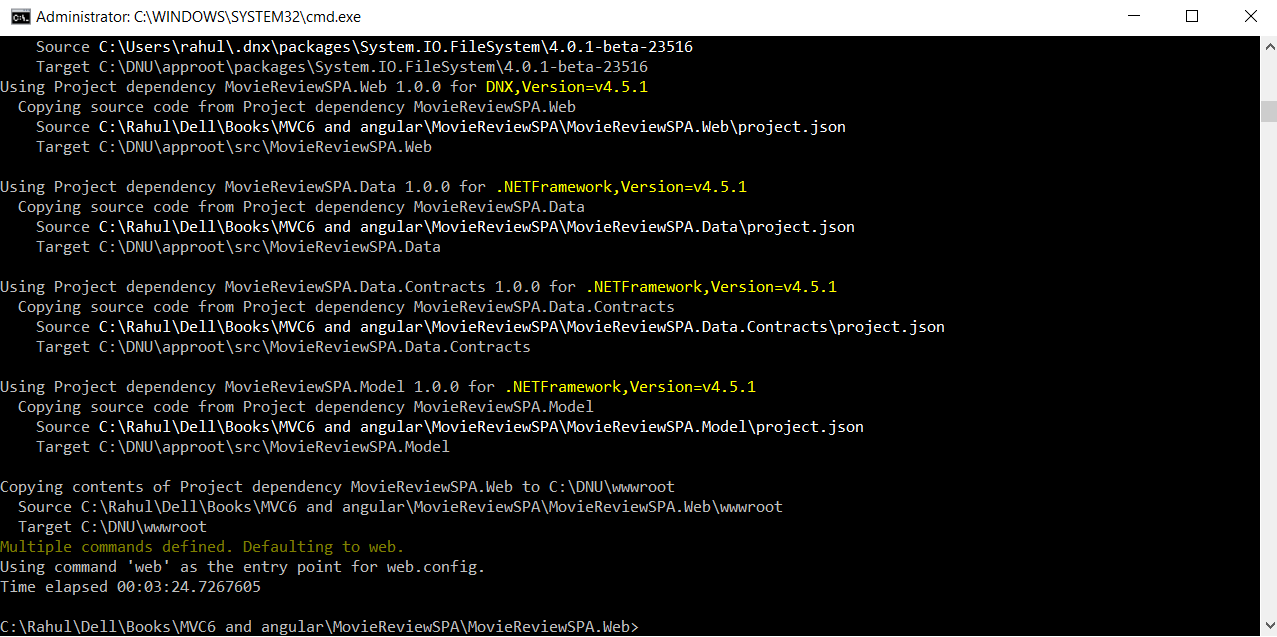Screen dimensions: 1277x637
Task: Click 'Target C:\DNU\approot\src\MovieReviewSPA.Web' line
Action: (x=234, y=147)
